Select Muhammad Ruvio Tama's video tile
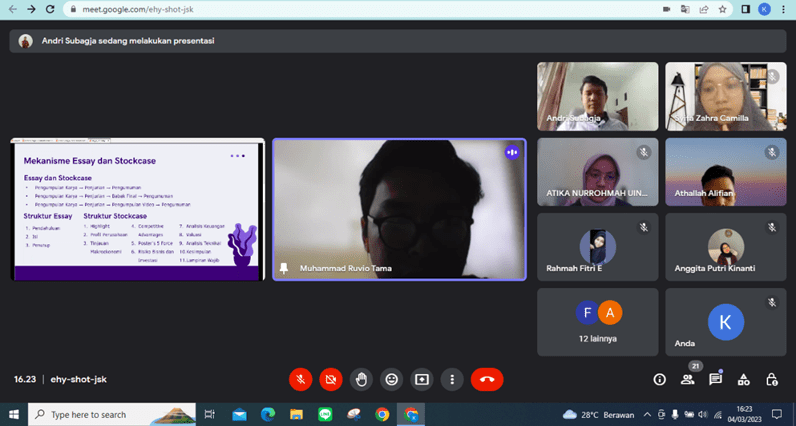The image size is (796, 426). click(399, 209)
